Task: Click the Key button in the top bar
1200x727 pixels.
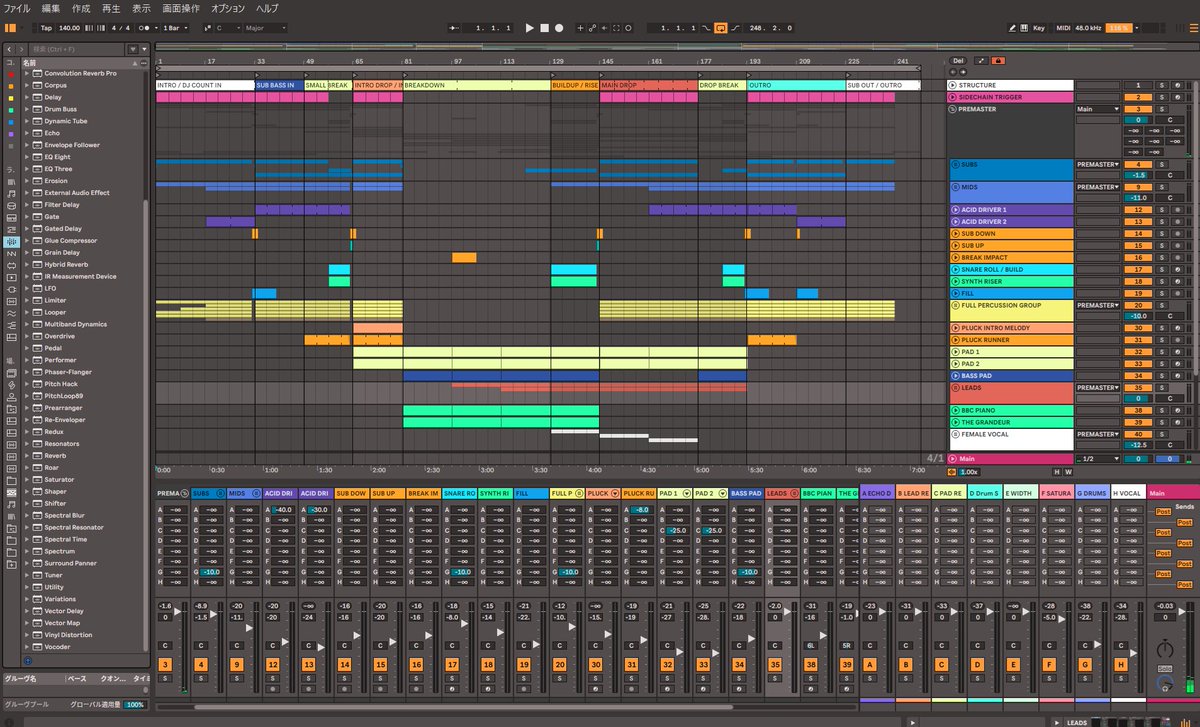Action: click(x=1039, y=28)
